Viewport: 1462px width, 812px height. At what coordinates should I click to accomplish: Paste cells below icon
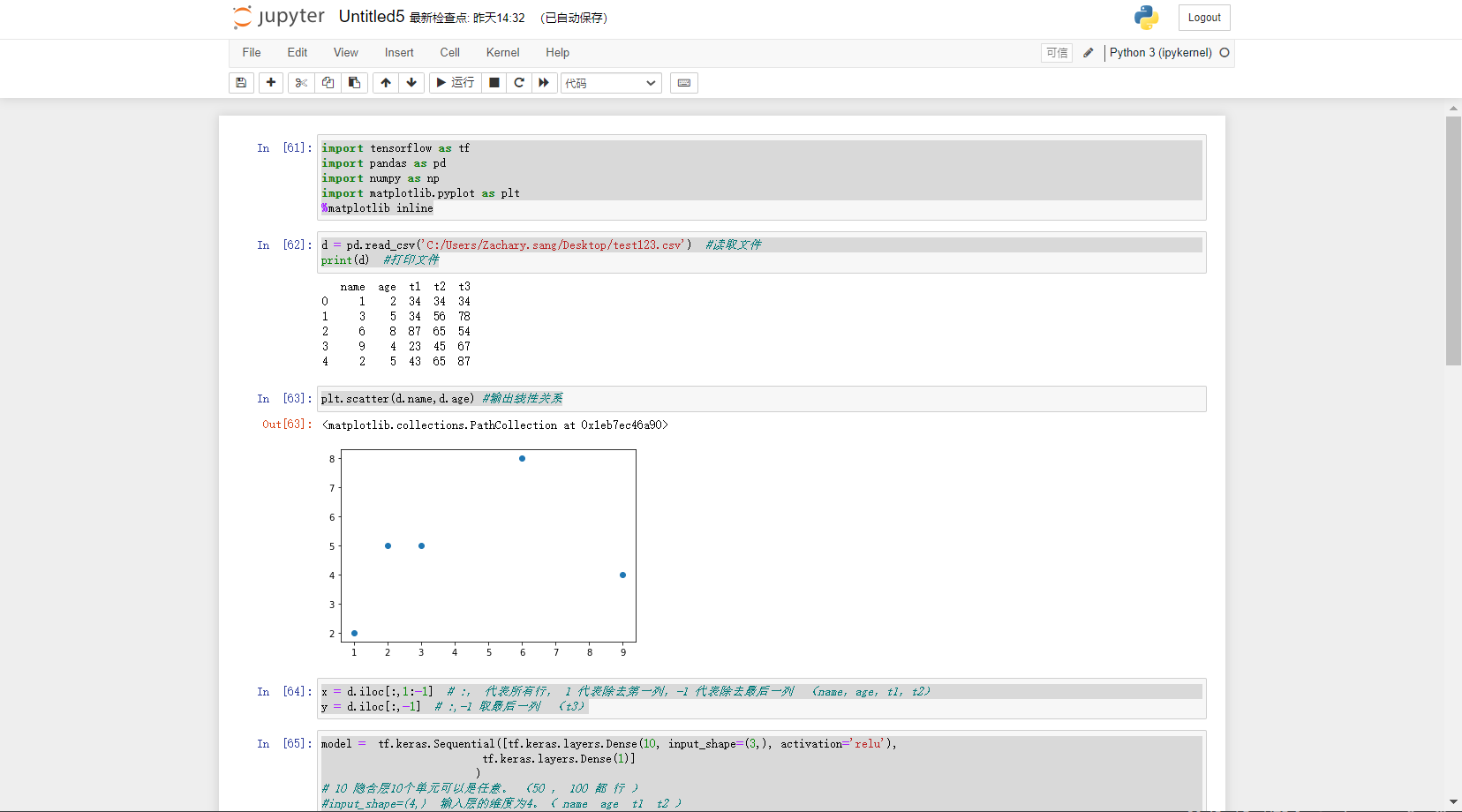tap(354, 83)
